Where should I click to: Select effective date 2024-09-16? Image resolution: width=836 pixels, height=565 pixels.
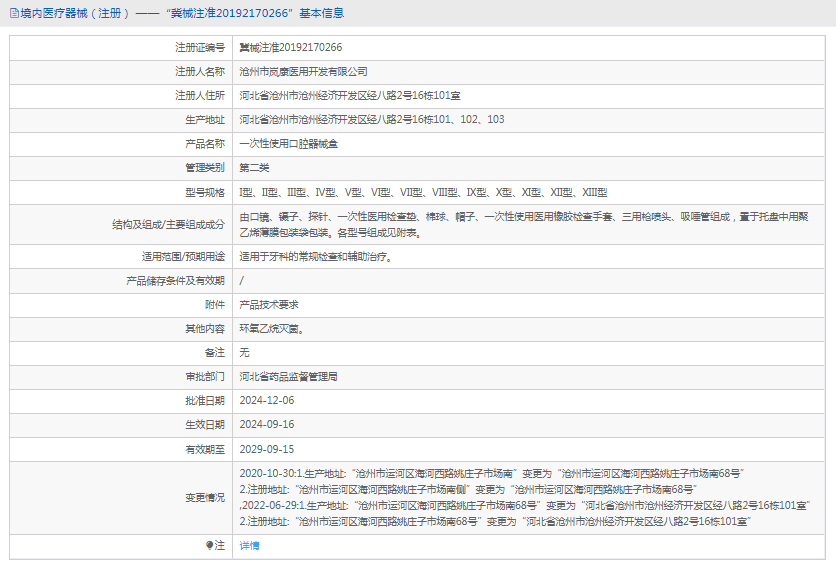tap(267, 425)
